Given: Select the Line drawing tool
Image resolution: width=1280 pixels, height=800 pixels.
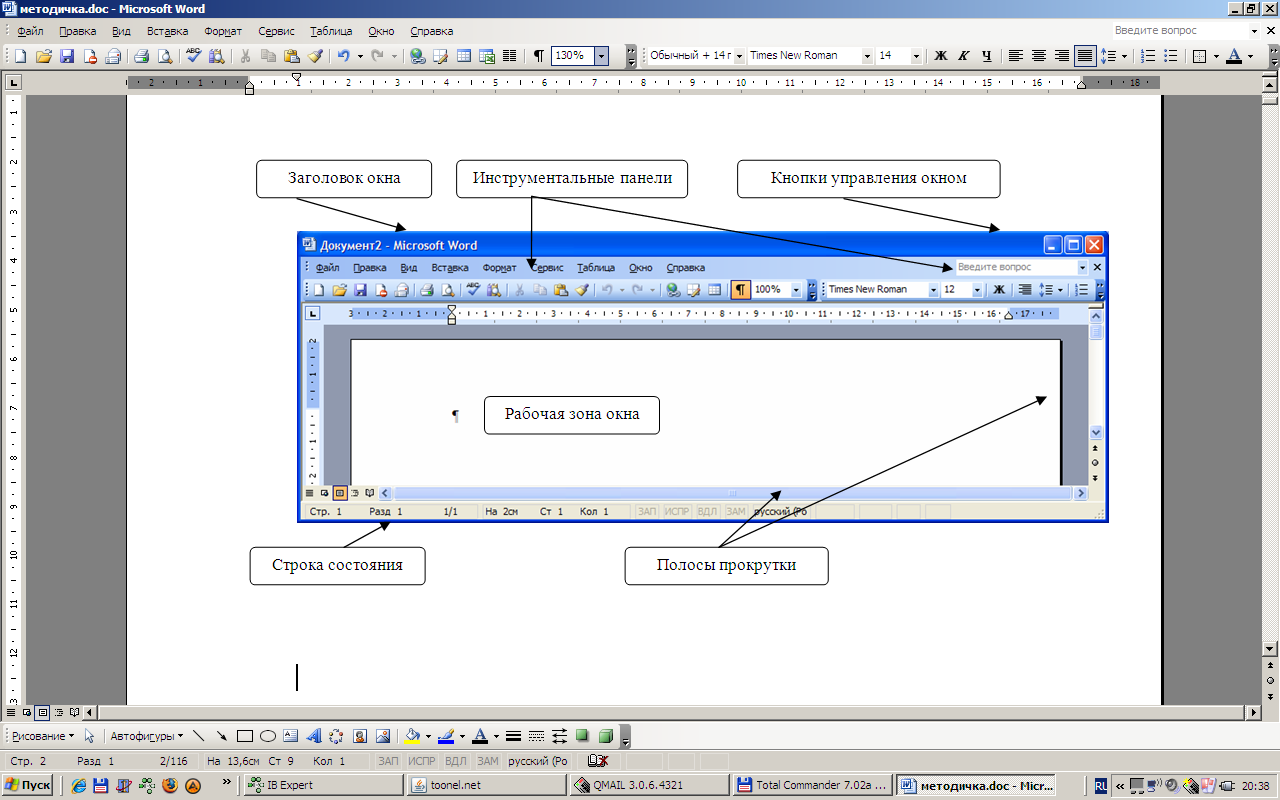Looking at the screenshot, I should click(198, 736).
